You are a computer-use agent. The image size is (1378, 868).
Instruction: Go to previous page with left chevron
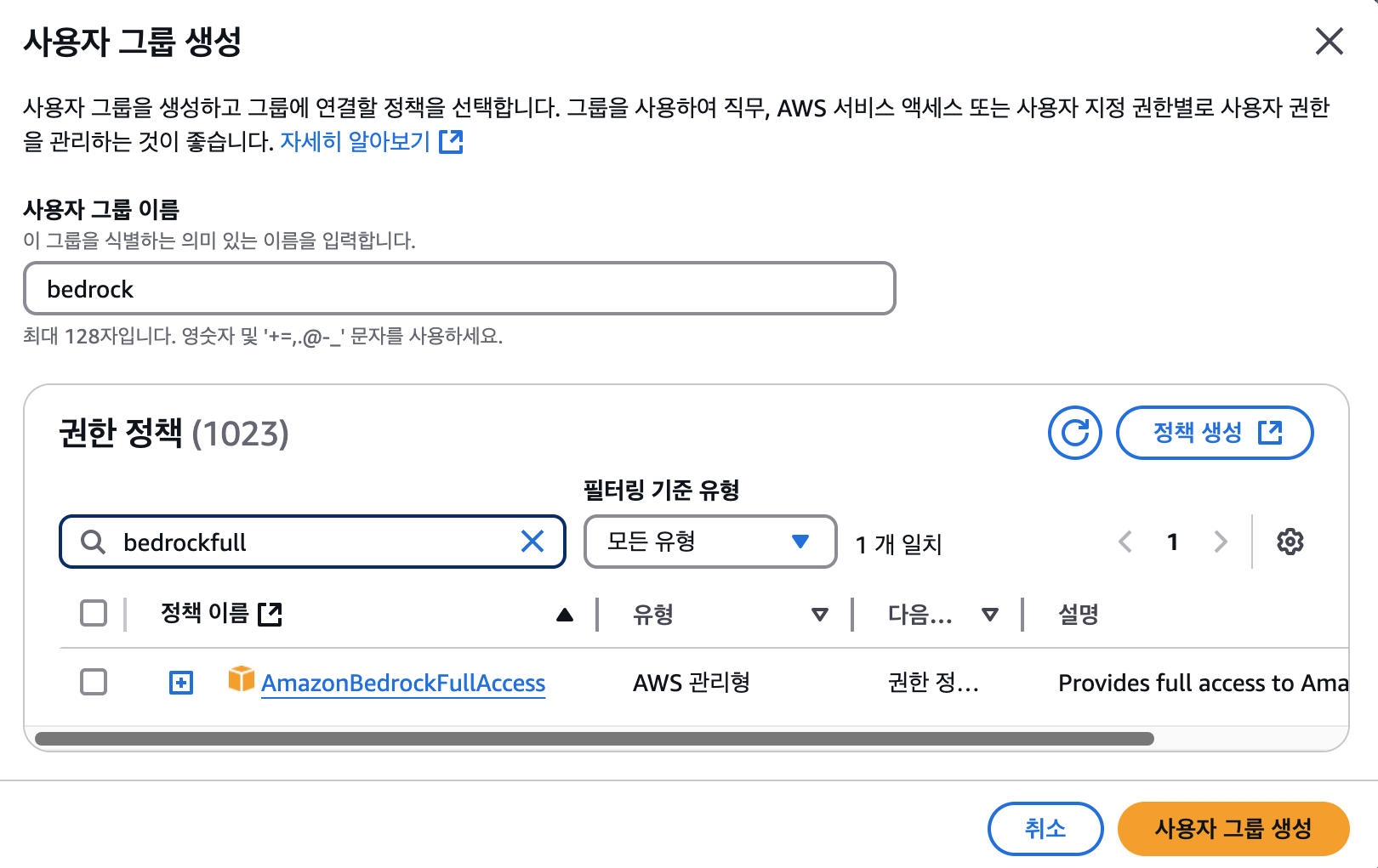(1125, 542)
